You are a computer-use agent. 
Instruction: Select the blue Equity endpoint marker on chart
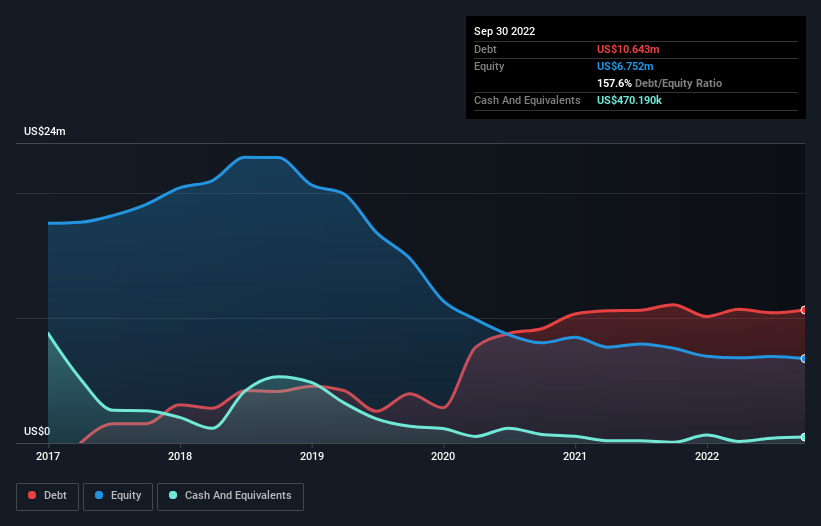tap(804, 359)
